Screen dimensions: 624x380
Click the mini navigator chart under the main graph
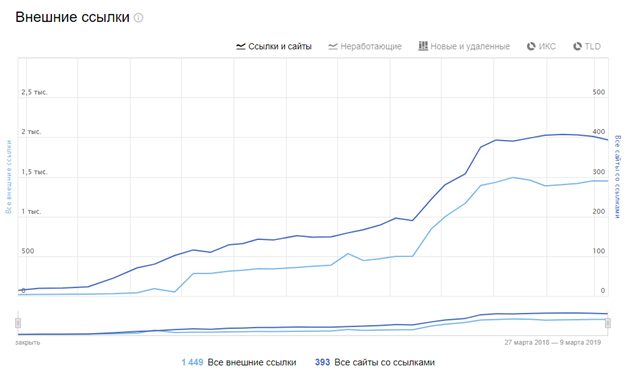tap(313, 323)
